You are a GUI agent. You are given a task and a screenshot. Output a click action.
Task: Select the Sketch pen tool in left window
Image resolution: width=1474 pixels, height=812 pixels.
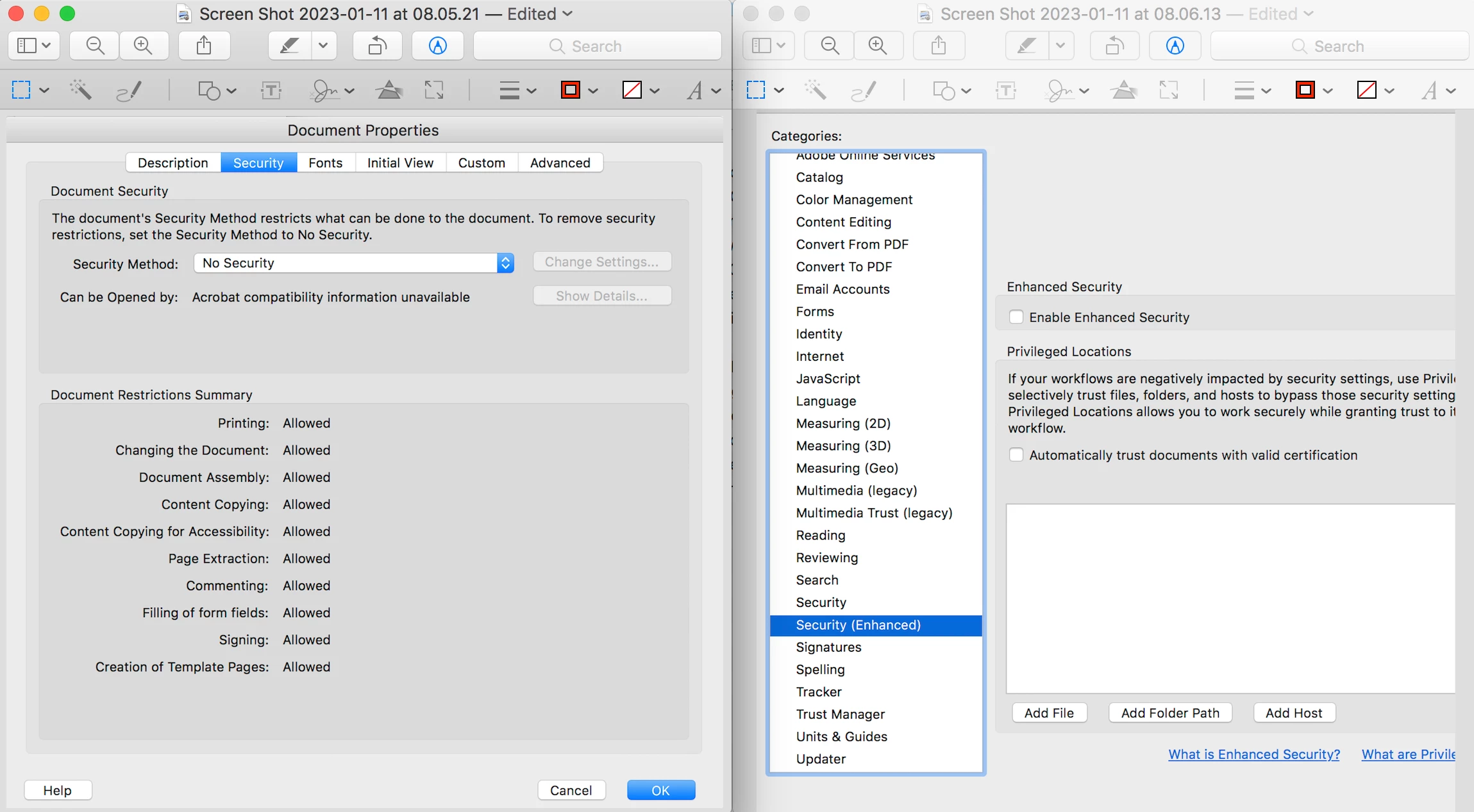click(129, 90)
